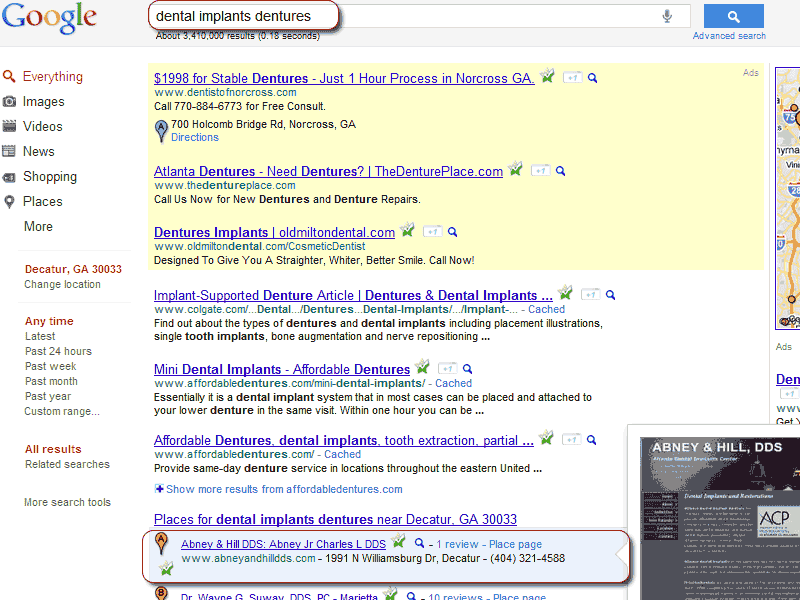800x600 pixels.
Task: Click map pin B beside Dr. Wayne G. Suway
Action: pos(161,593)
